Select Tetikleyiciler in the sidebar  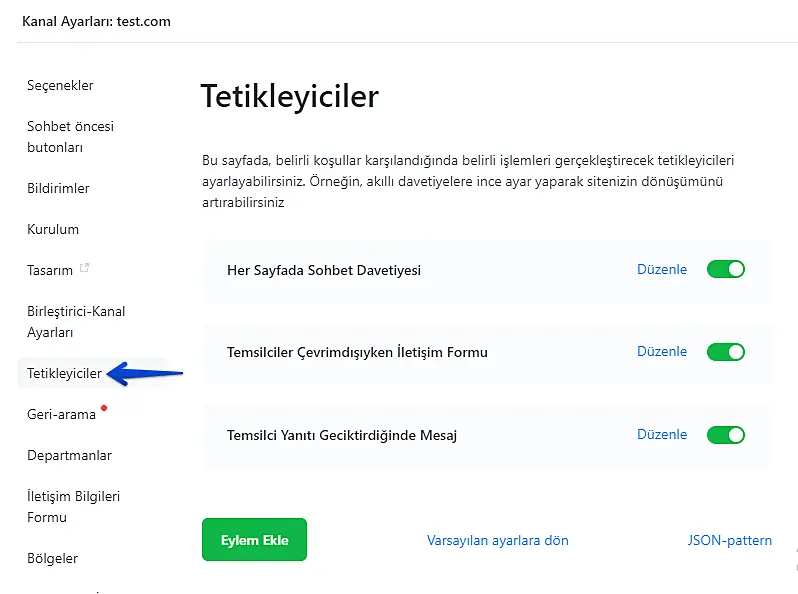coord(64,374)
